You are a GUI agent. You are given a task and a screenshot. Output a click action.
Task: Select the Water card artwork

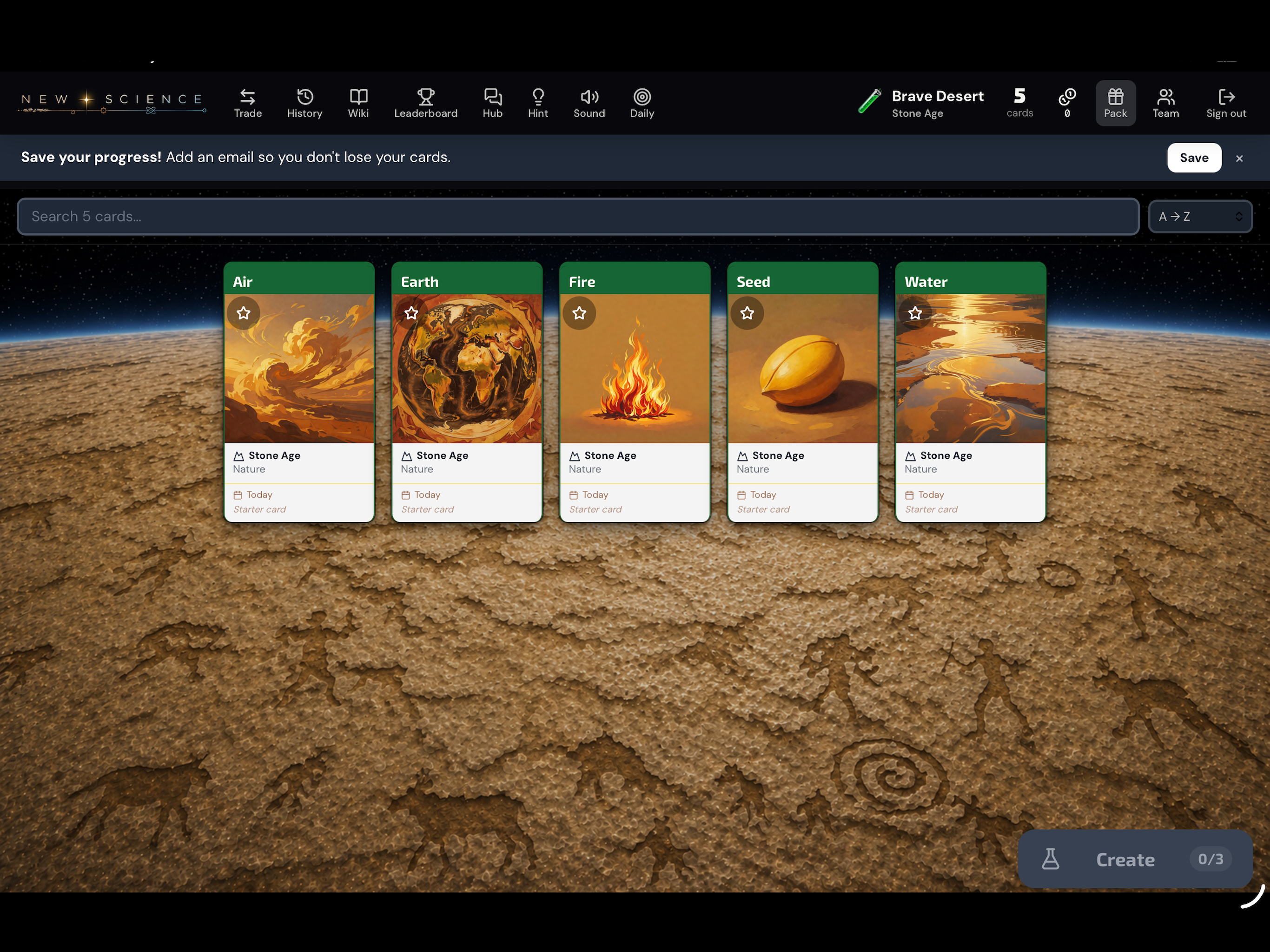(971, 369)
